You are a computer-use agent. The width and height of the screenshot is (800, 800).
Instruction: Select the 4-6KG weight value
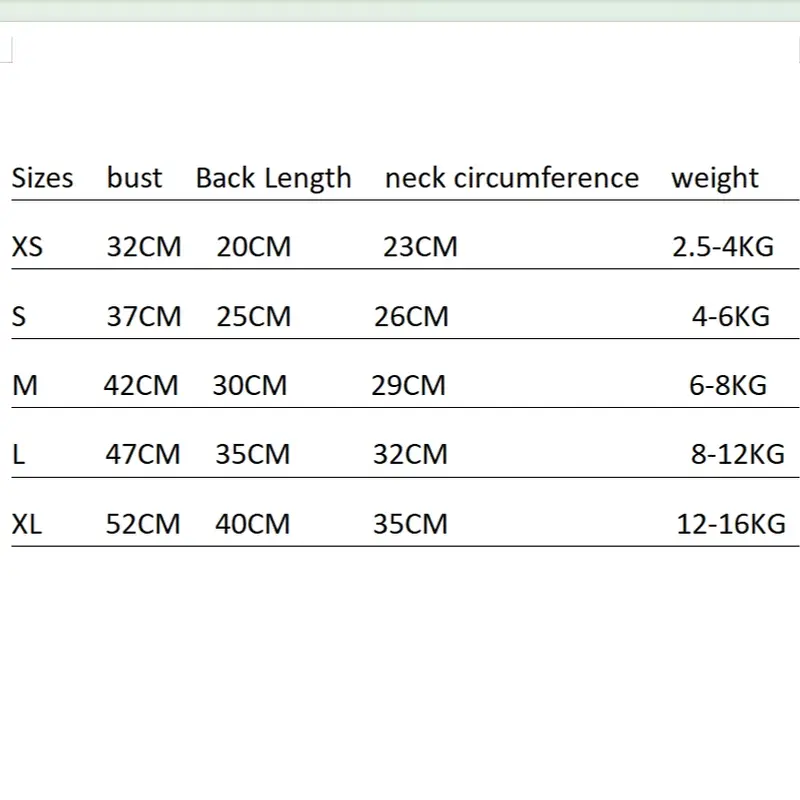pyautogui.click(x=730, y=316)
